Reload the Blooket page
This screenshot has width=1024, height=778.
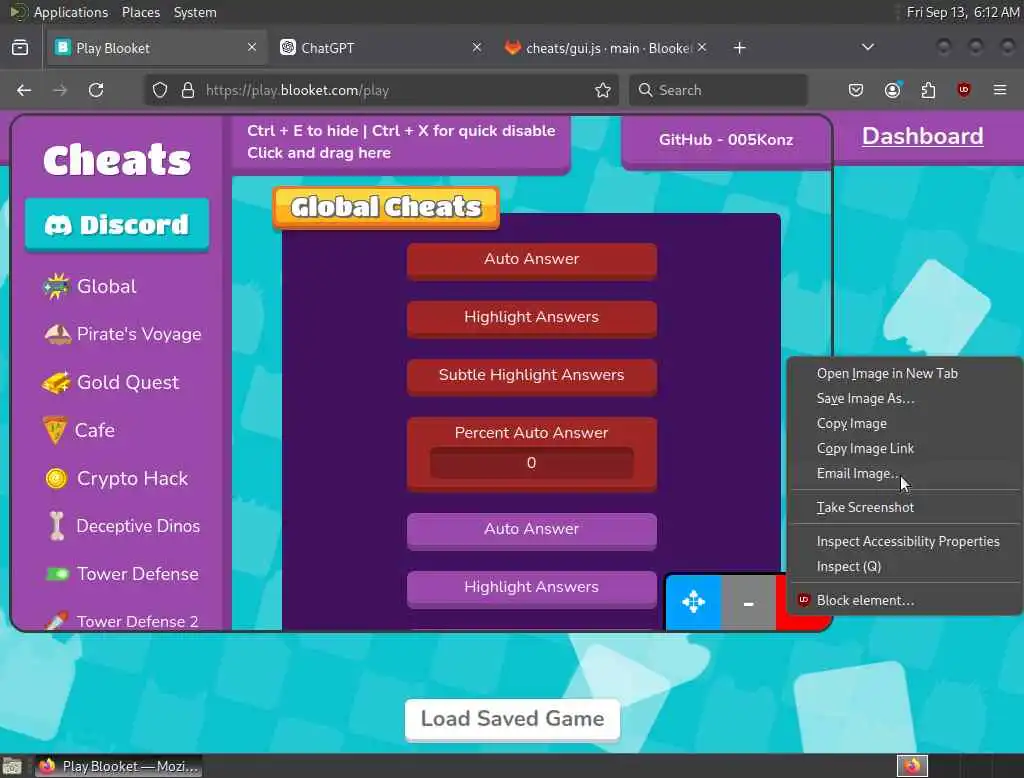(x=96, y=90)
